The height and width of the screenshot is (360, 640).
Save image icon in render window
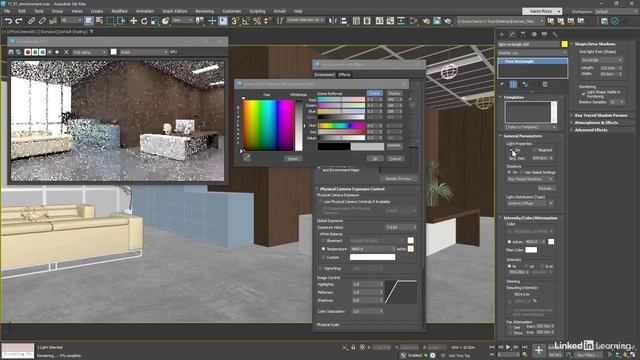tap(11, 52)
